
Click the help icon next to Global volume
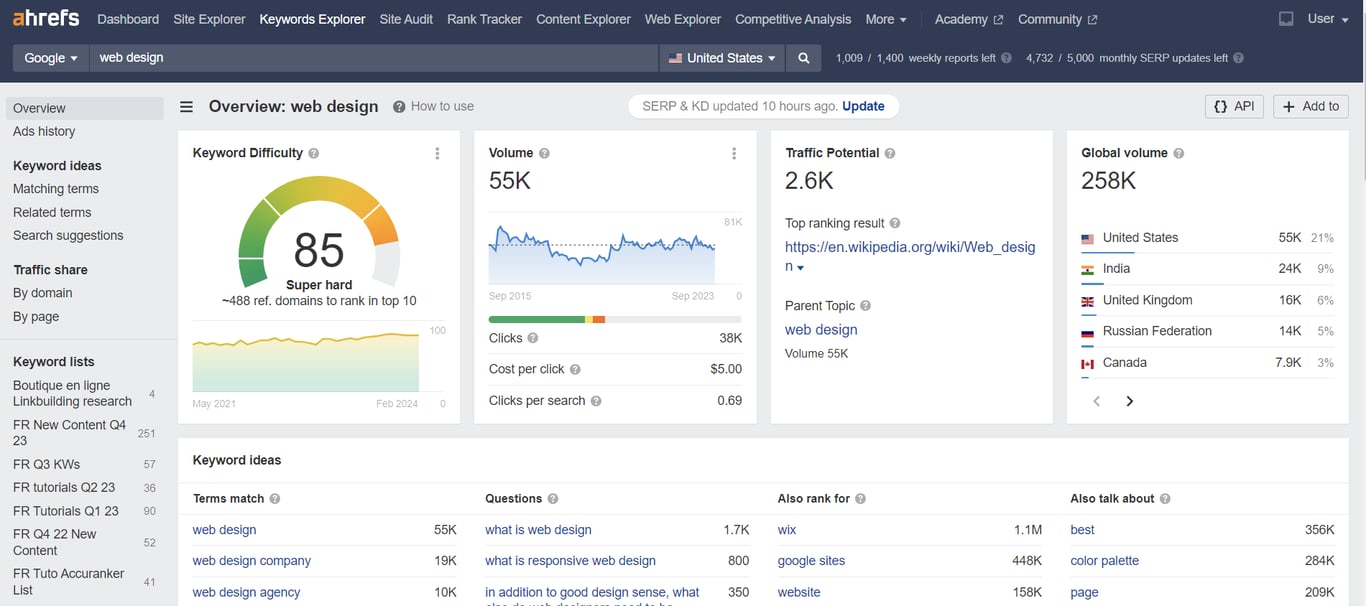pos(1179,152)
